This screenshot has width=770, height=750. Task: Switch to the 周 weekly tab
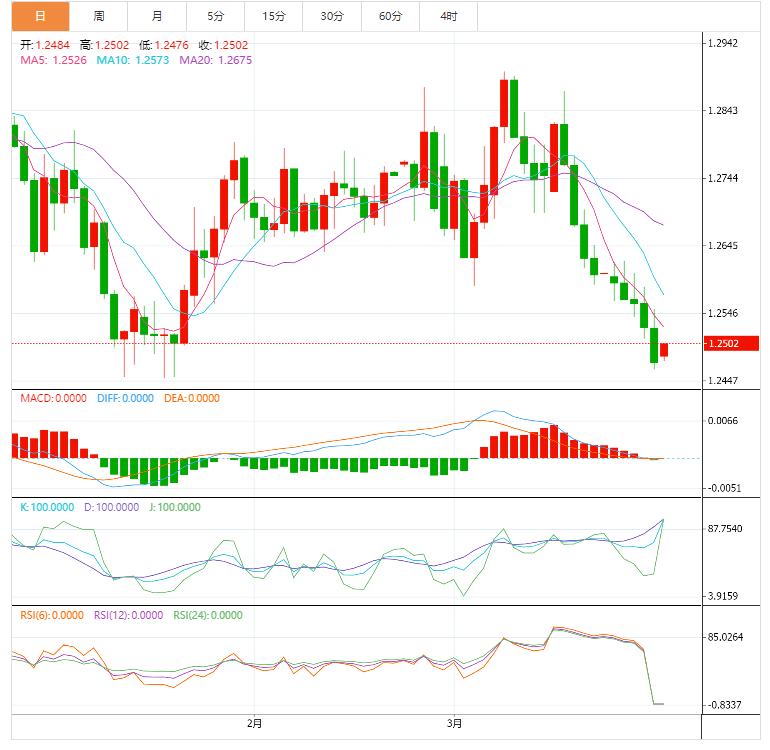[x=99, y=16]
